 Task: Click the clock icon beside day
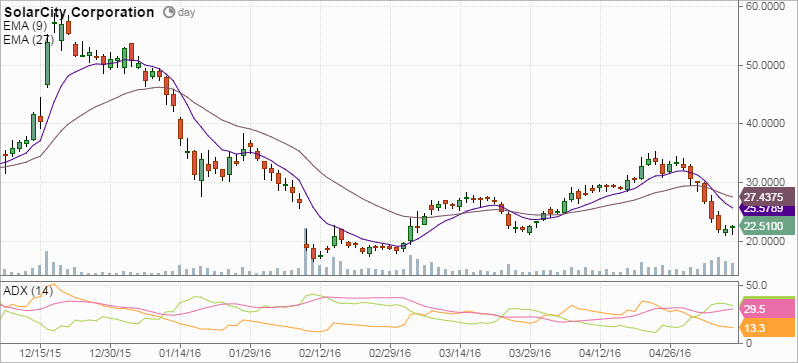(169, 13)
